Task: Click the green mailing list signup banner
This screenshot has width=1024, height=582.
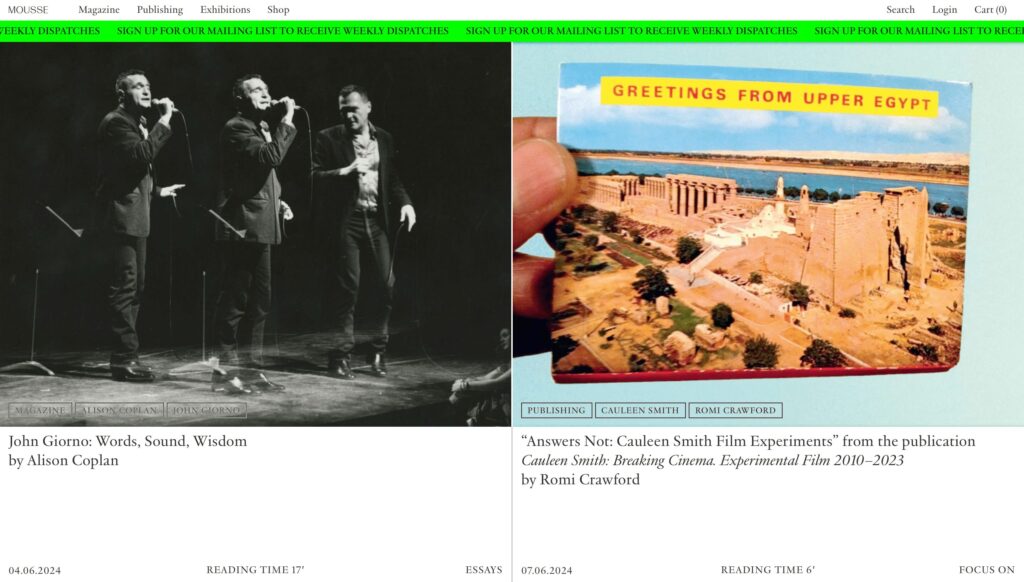Action: click(512, 31)
